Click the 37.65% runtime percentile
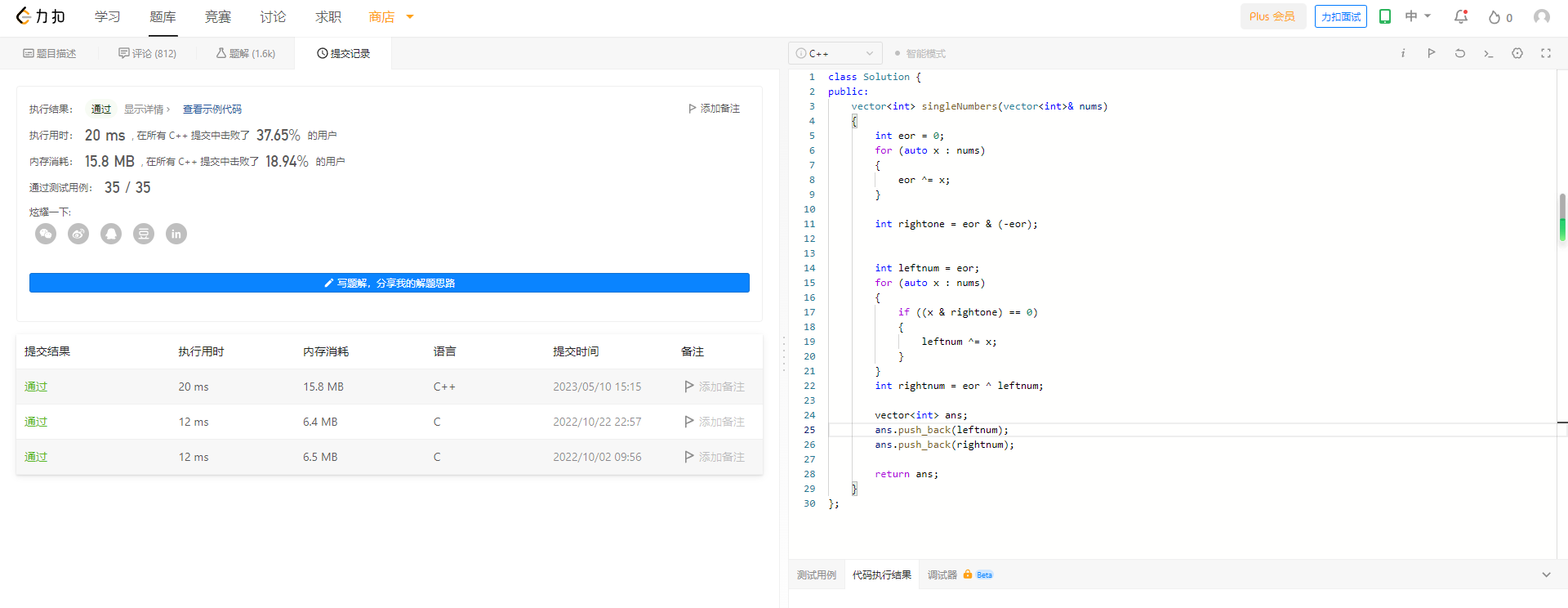 click(x=278, y=135)
